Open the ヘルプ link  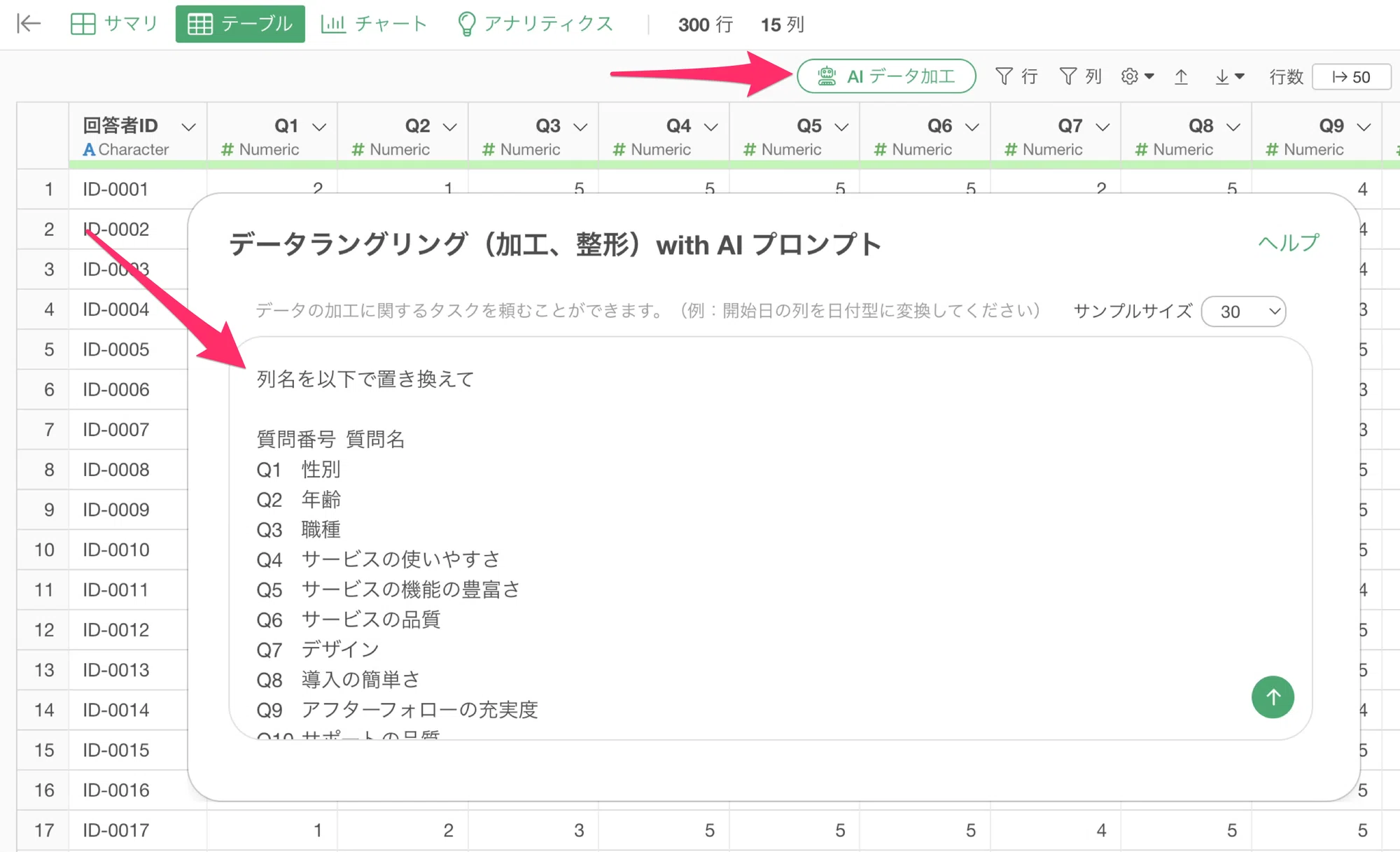pos(1288,243)
